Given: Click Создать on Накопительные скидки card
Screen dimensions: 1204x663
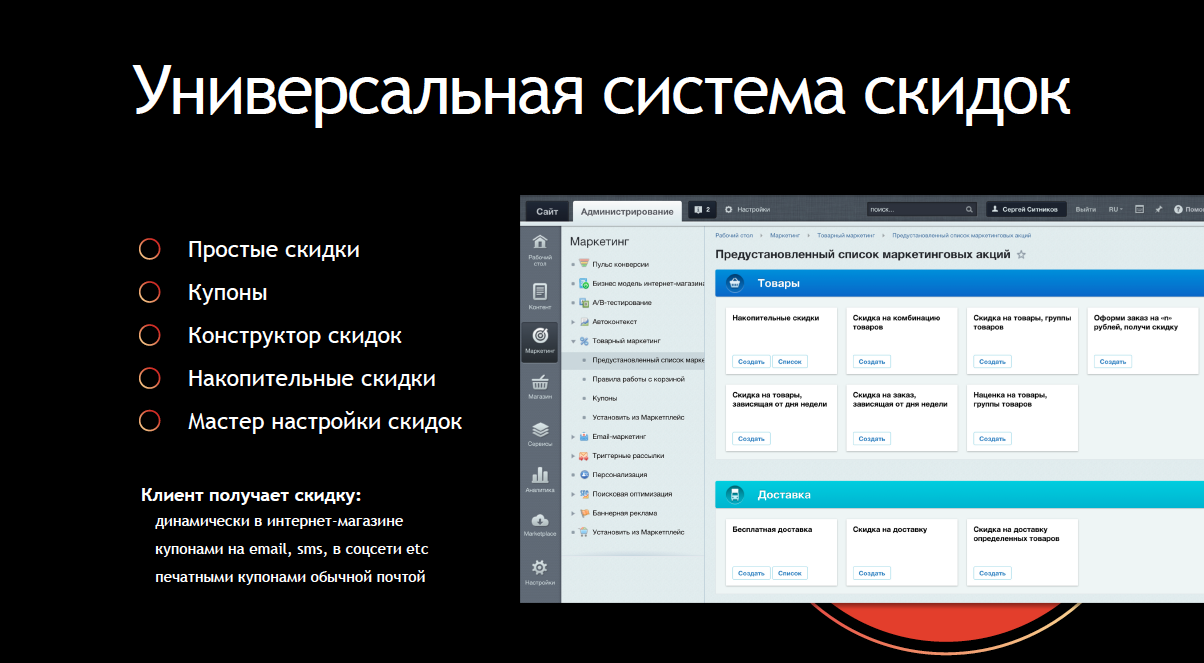Looking at the screenshot, I should click(751, 361).
